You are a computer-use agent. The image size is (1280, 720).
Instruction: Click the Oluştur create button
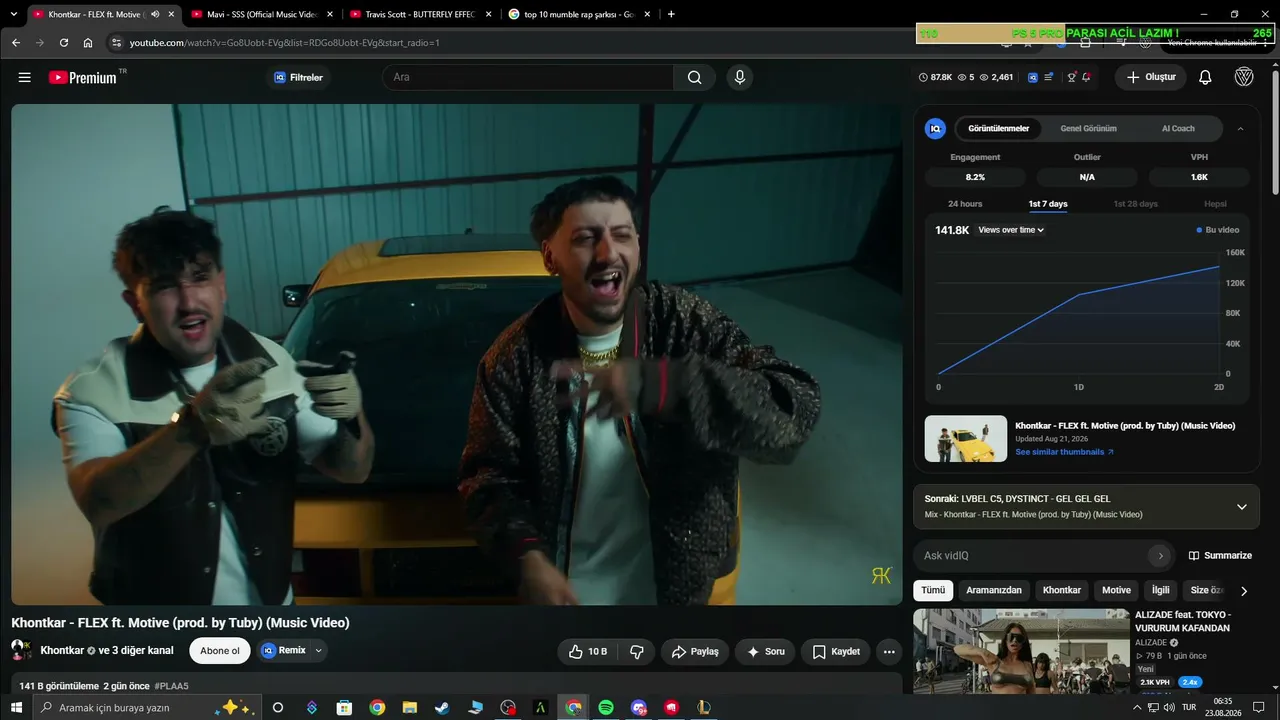pyautogui.click(x=1151, y=77)
